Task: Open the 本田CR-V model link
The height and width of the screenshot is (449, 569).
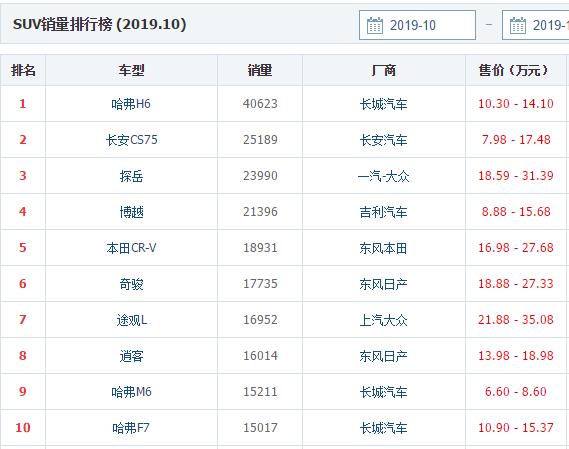Action: click(131, 248)
